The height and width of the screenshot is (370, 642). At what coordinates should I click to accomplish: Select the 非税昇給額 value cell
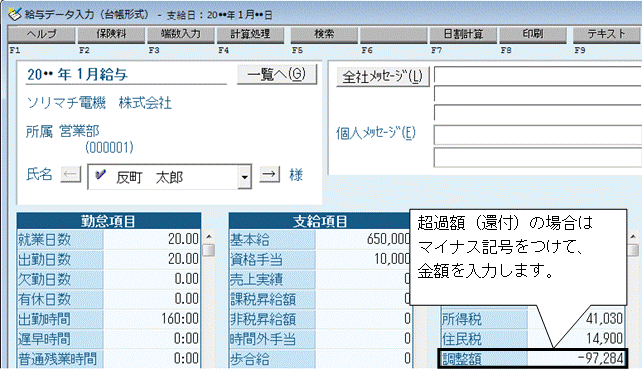coord(363,319)
